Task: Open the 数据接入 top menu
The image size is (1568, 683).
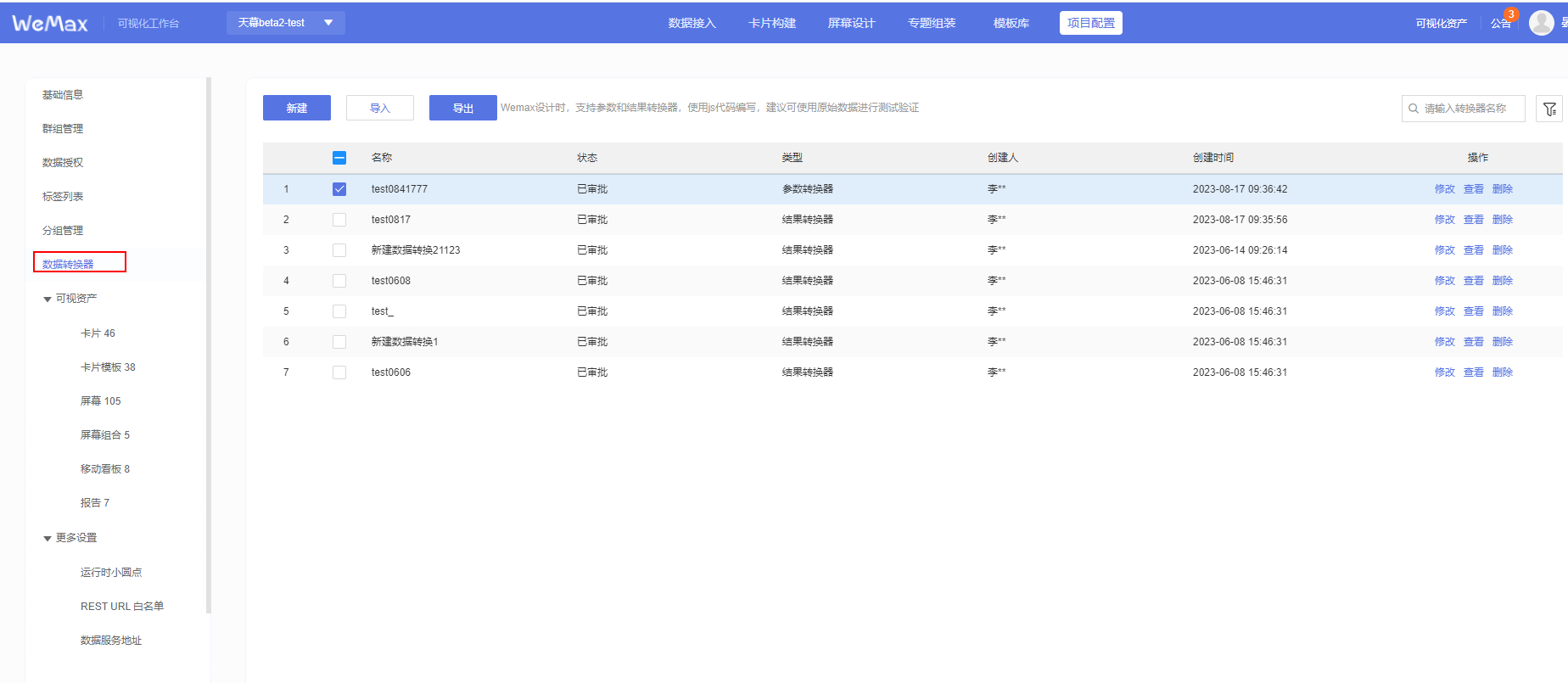Action: point(692,23)
